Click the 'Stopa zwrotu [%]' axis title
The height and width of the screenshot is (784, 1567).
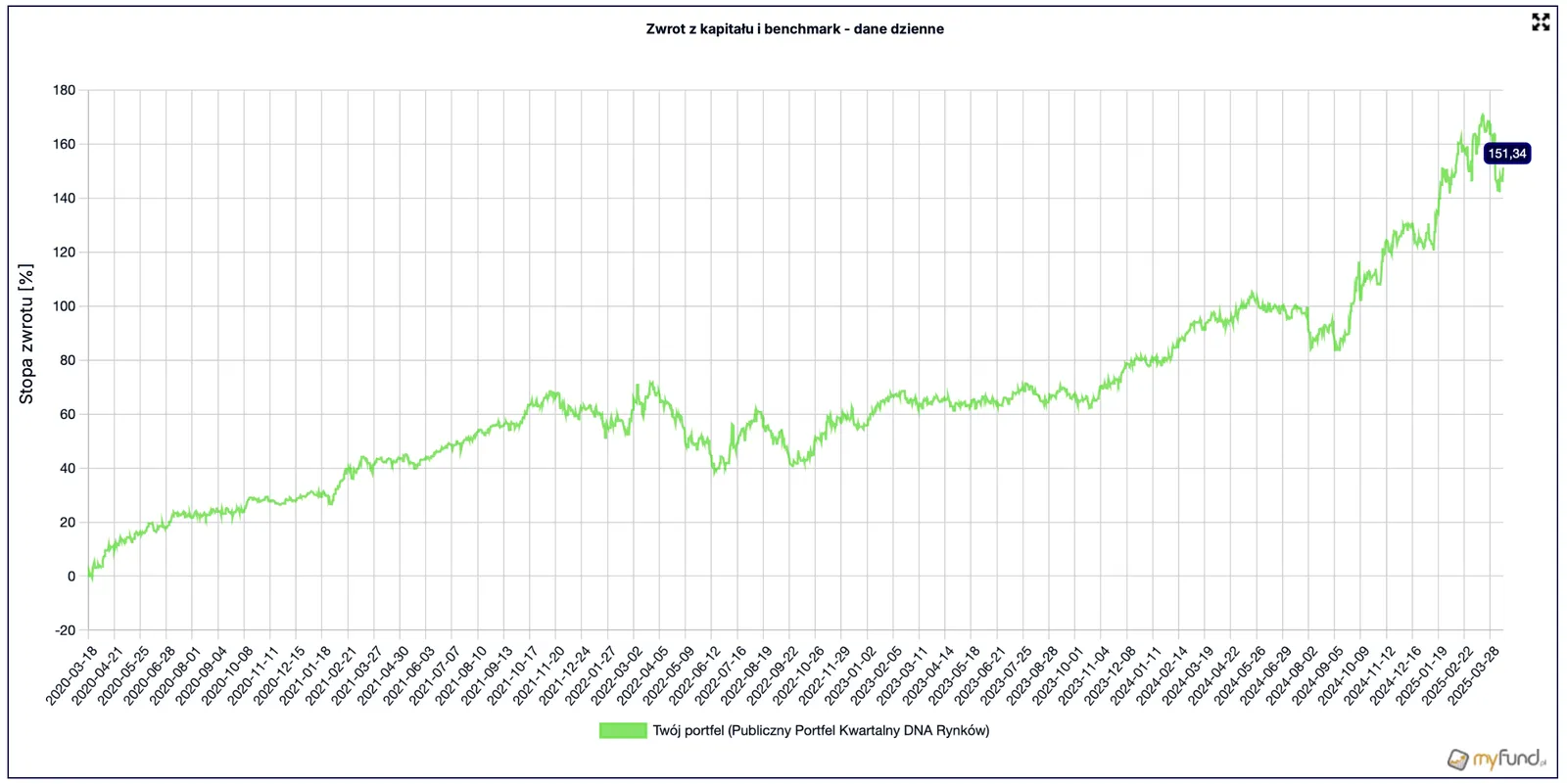(x=26, y=334)
